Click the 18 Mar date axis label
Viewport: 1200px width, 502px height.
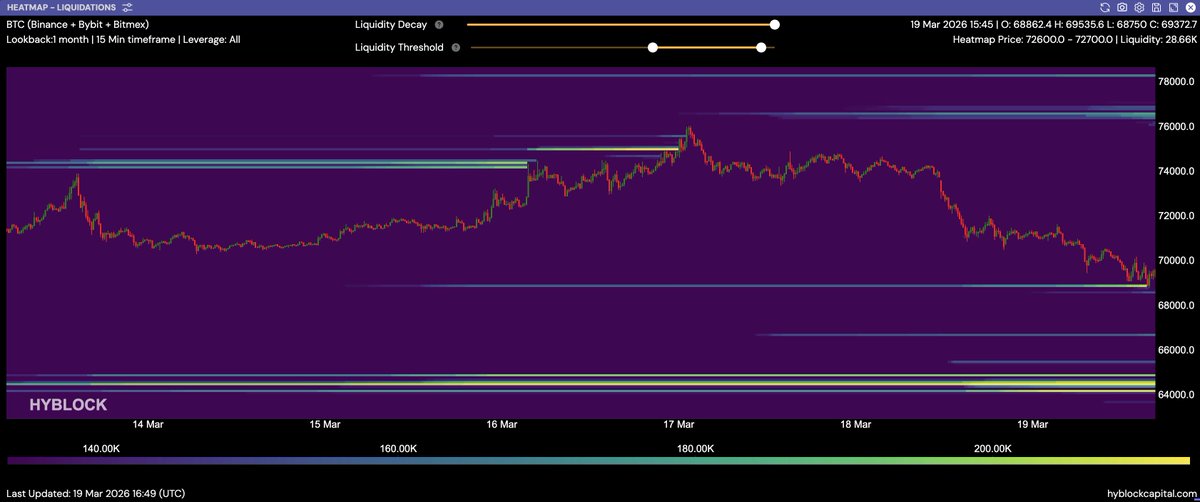(856, 425)
